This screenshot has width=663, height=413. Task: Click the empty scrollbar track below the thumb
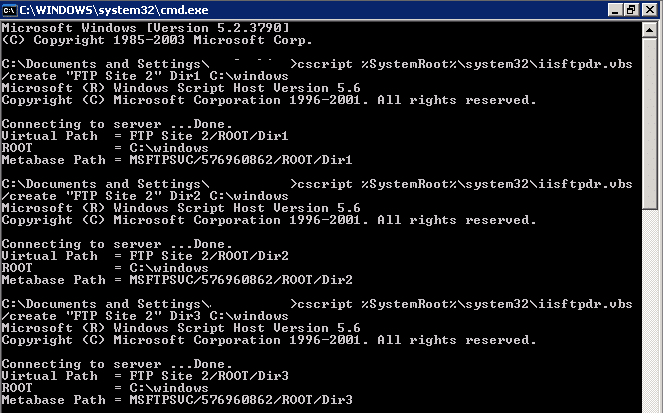[x=649, y=311]
